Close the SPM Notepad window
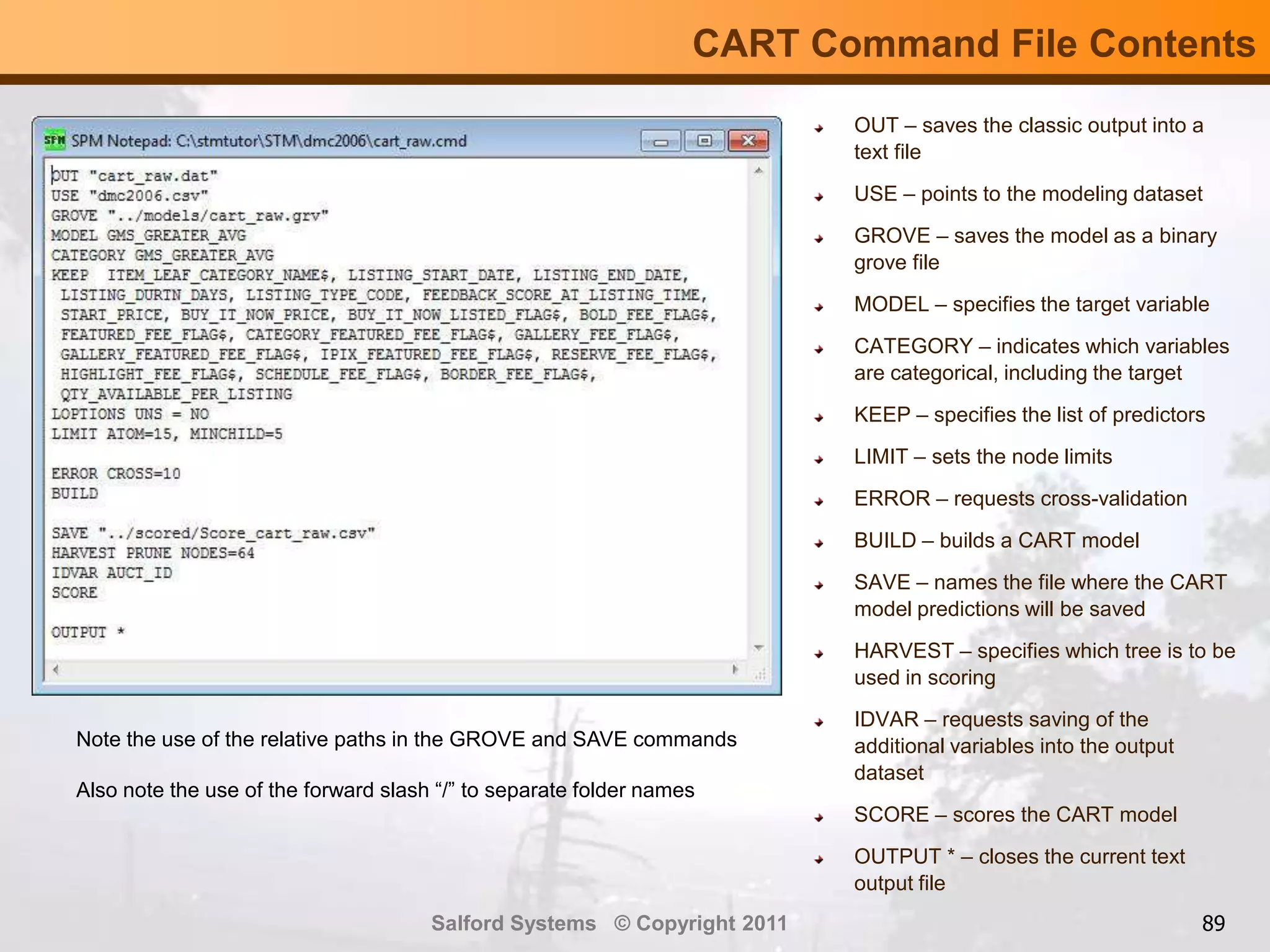 (748, 141)
